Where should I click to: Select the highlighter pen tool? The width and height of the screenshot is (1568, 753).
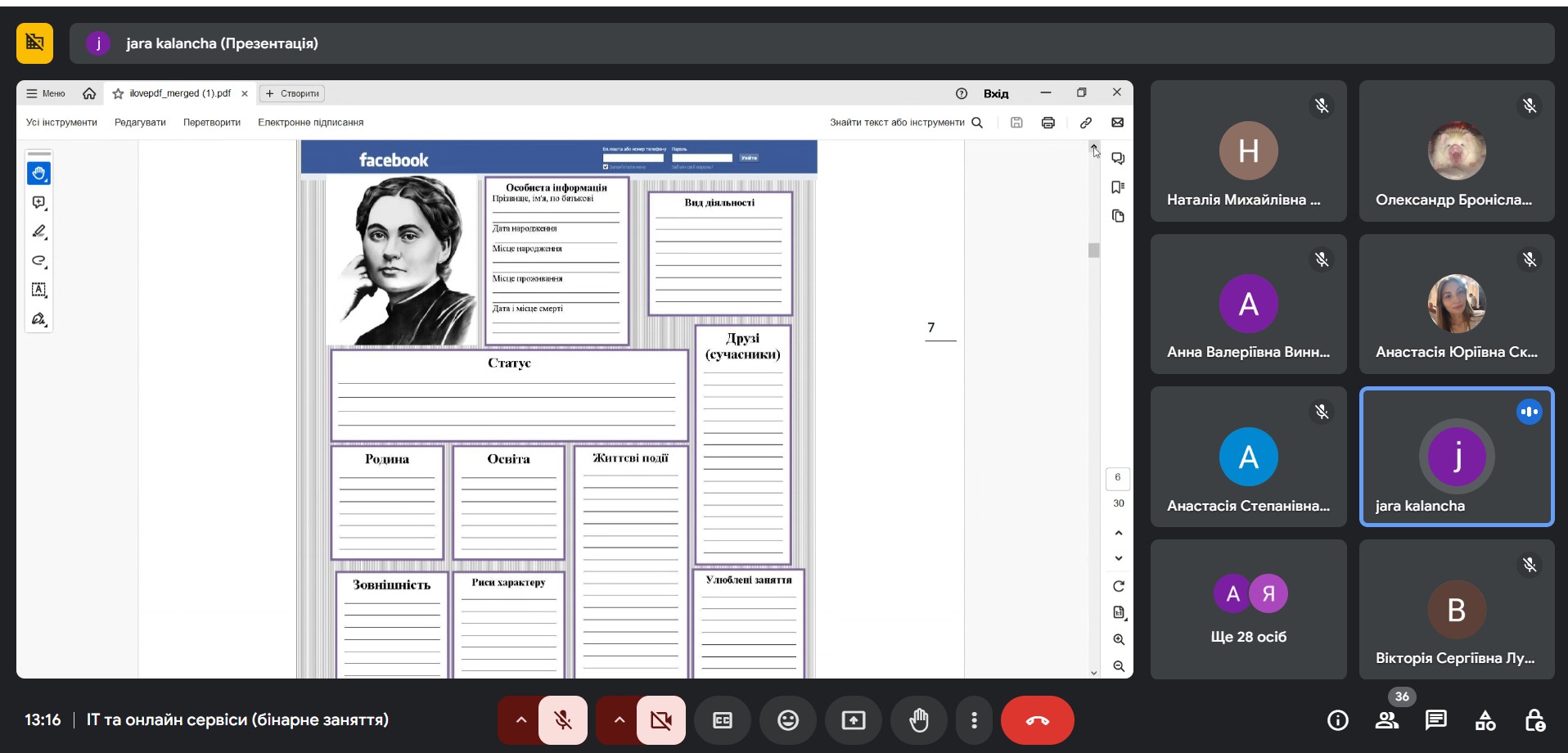[38, 232]
